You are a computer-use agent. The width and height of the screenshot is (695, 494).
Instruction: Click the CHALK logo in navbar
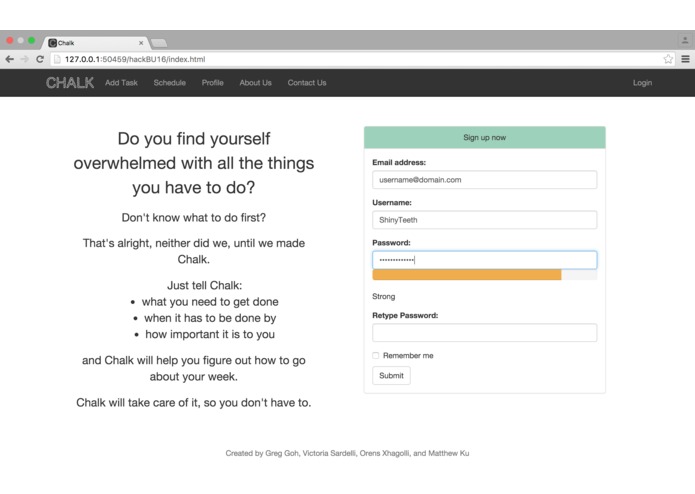pyautogui.click(x=70, y=83)
